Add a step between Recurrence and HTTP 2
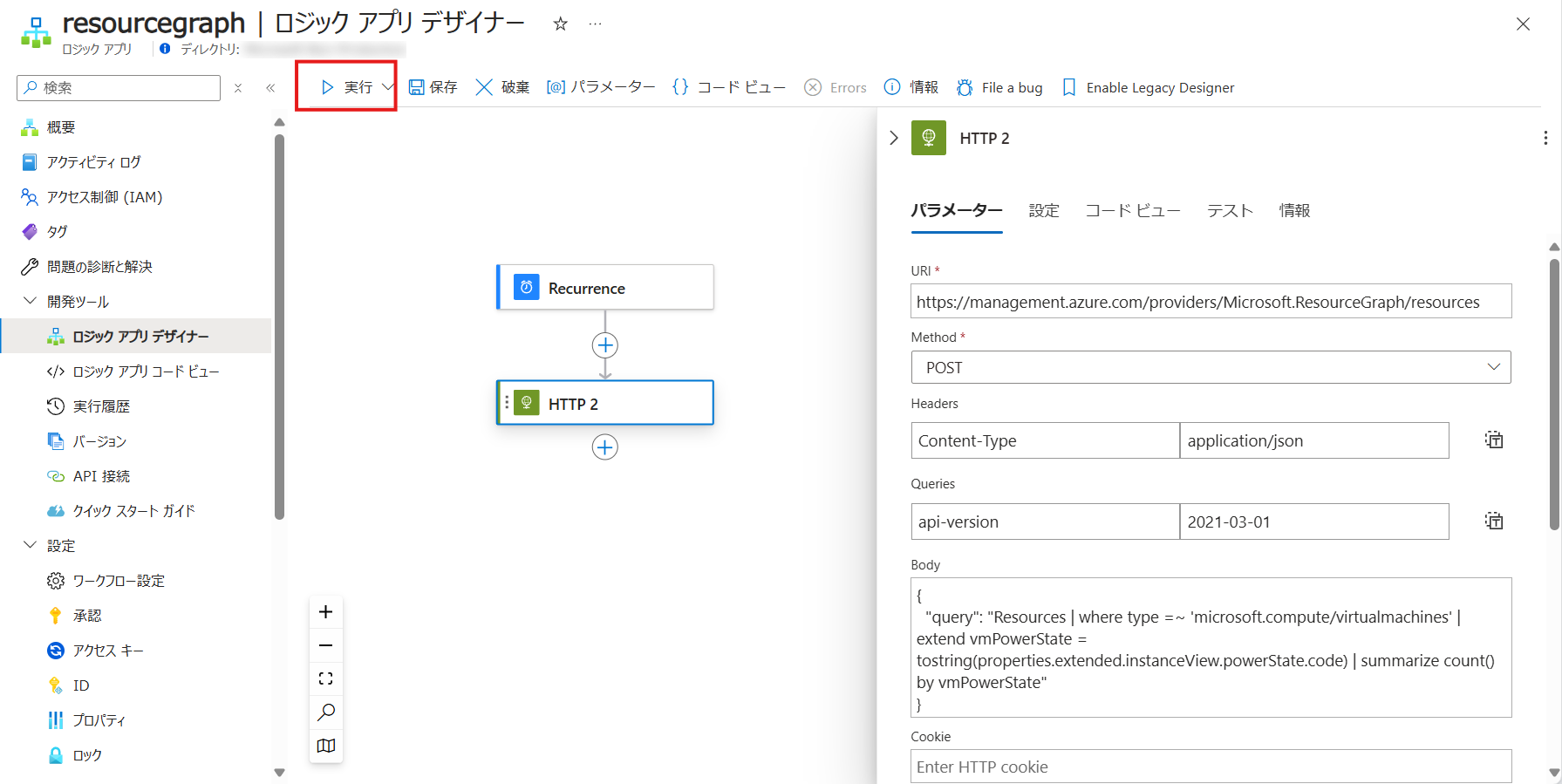The image size is (1562, 784). click(605, 345)
